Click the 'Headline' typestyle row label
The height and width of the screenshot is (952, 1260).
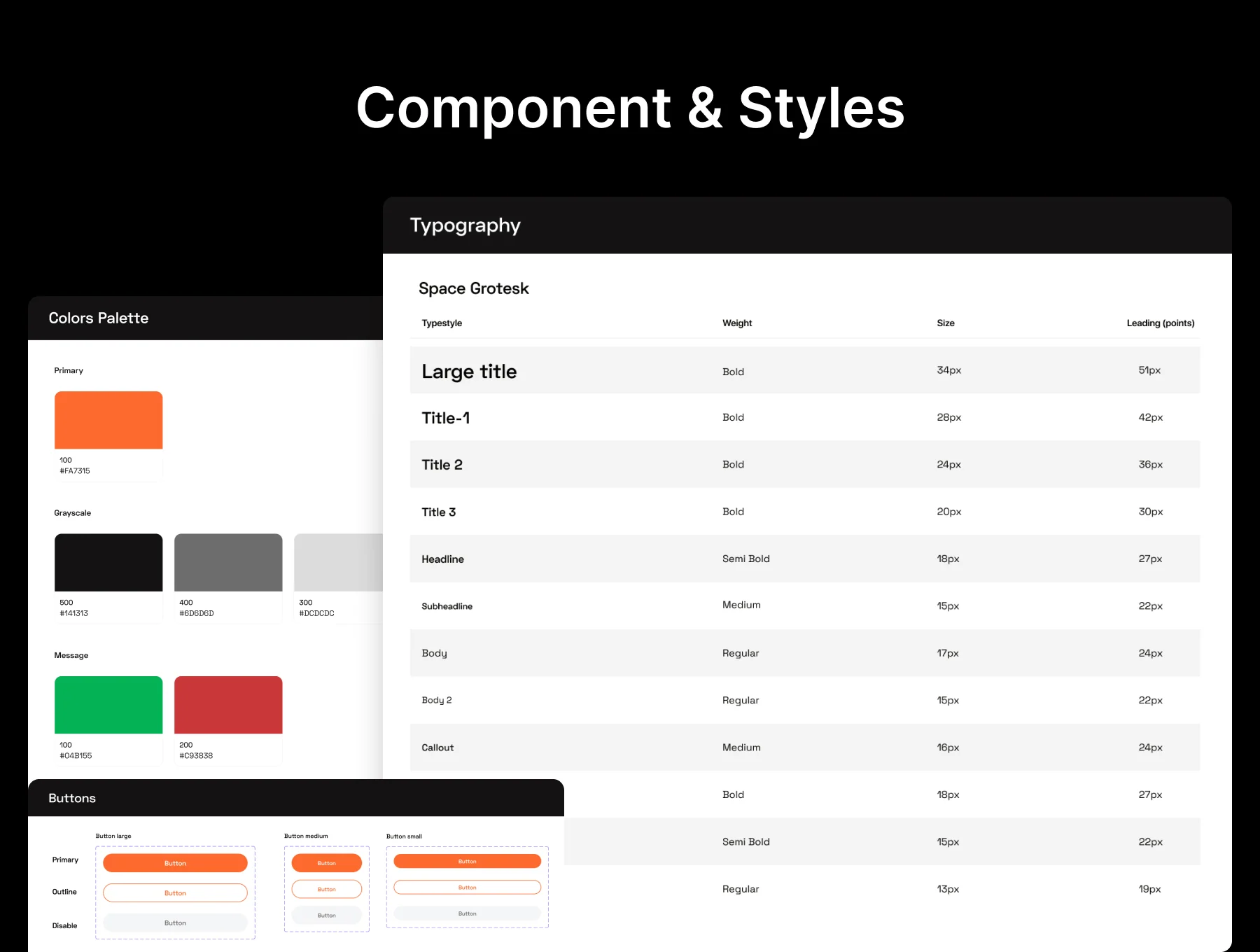[442, 559]
